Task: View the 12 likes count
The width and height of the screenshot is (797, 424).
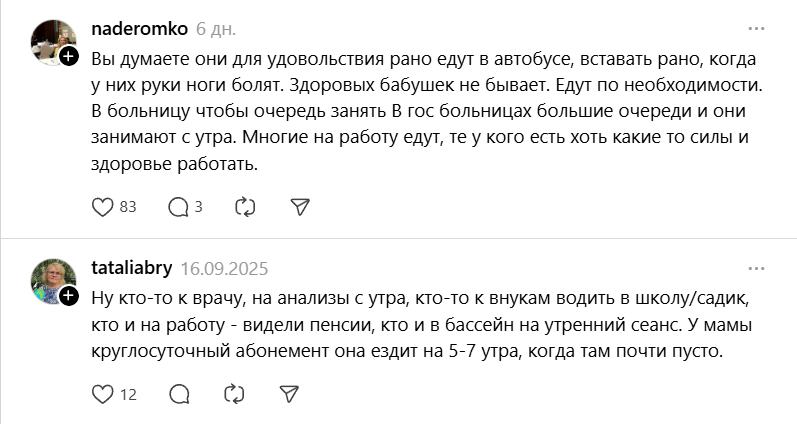Action: (128, 394)
